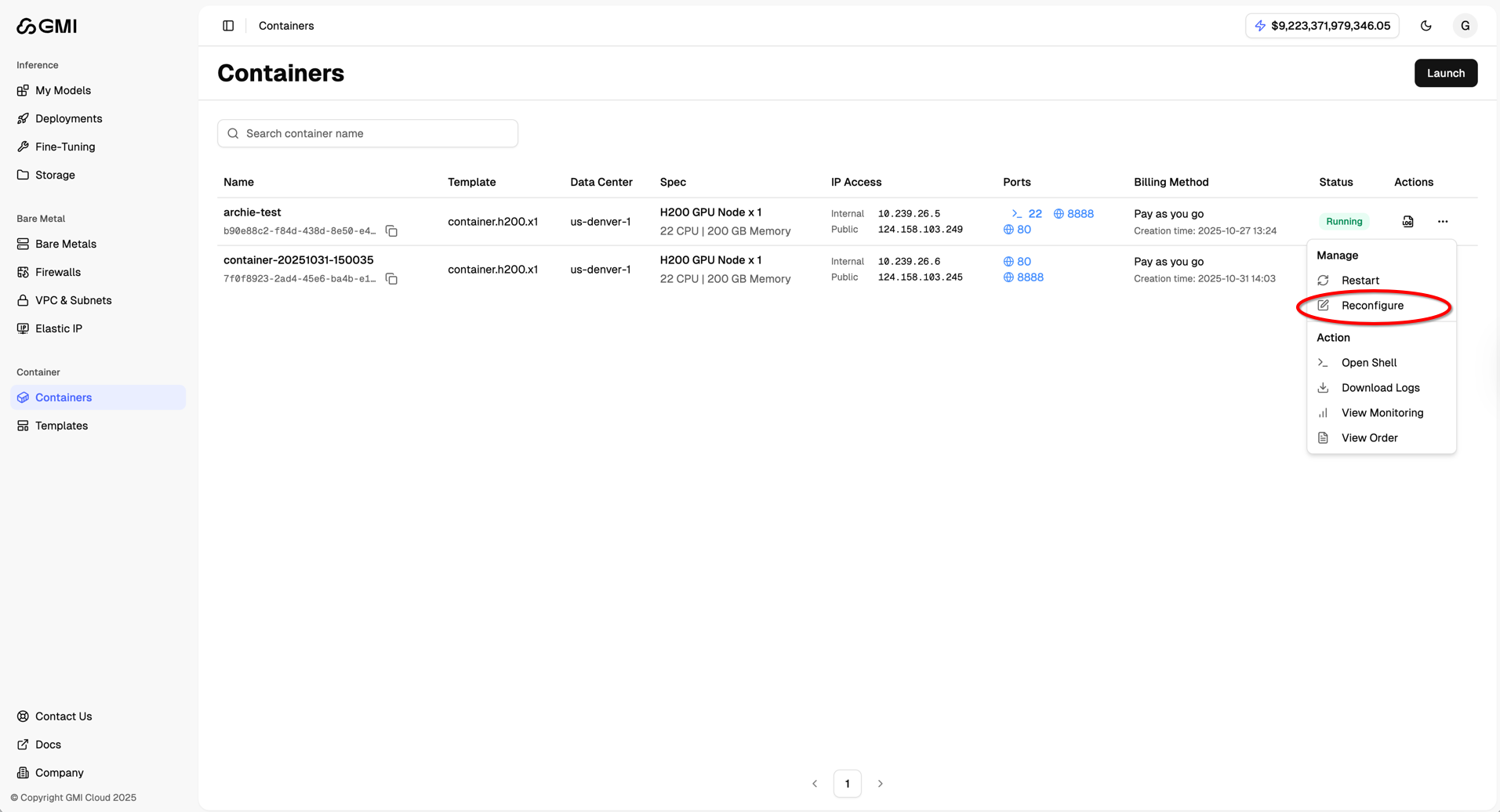
Task: Open VPC & Subnets page
Action: (x=98, y=300)
